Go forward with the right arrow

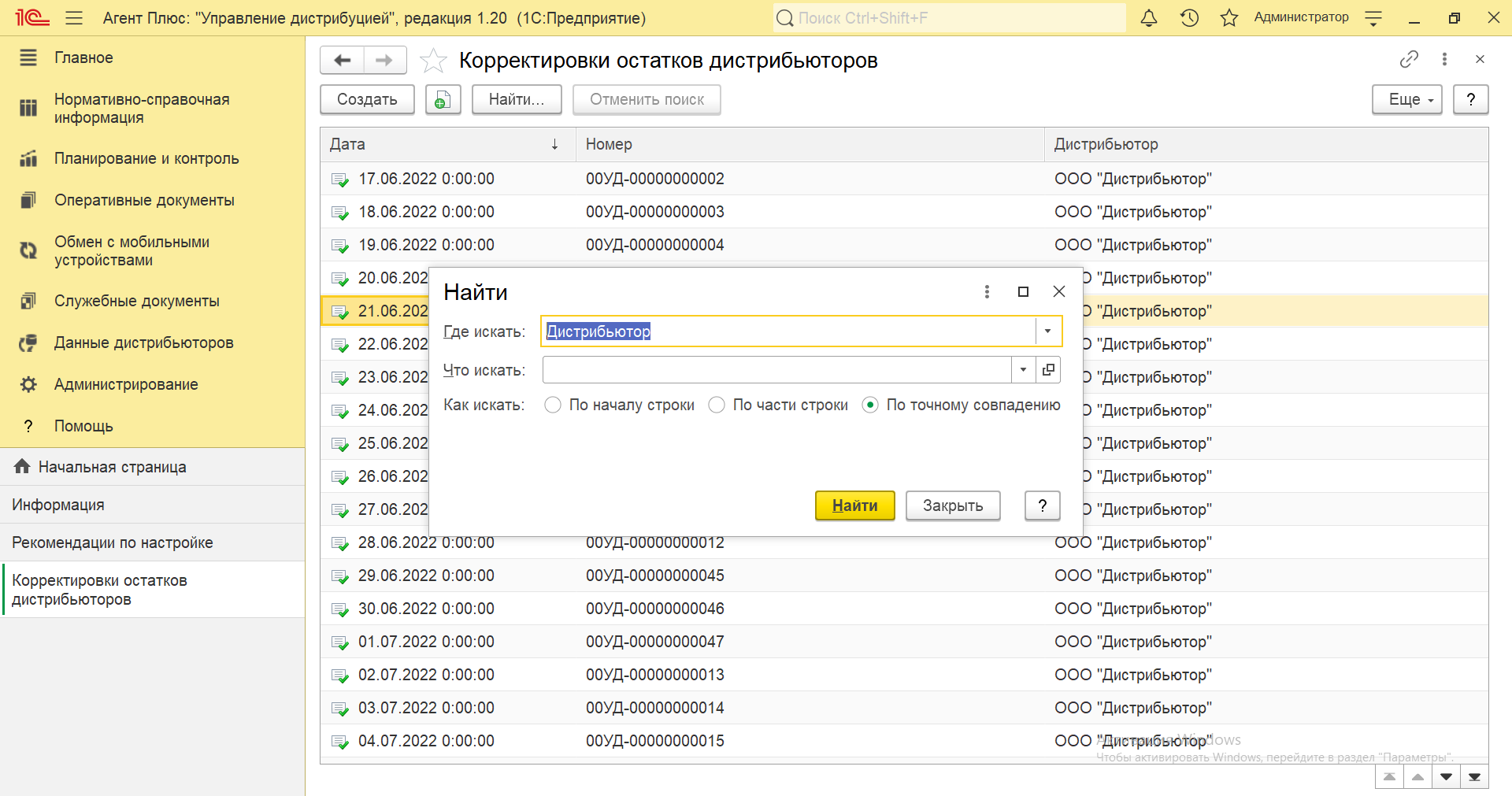point(384,60)
